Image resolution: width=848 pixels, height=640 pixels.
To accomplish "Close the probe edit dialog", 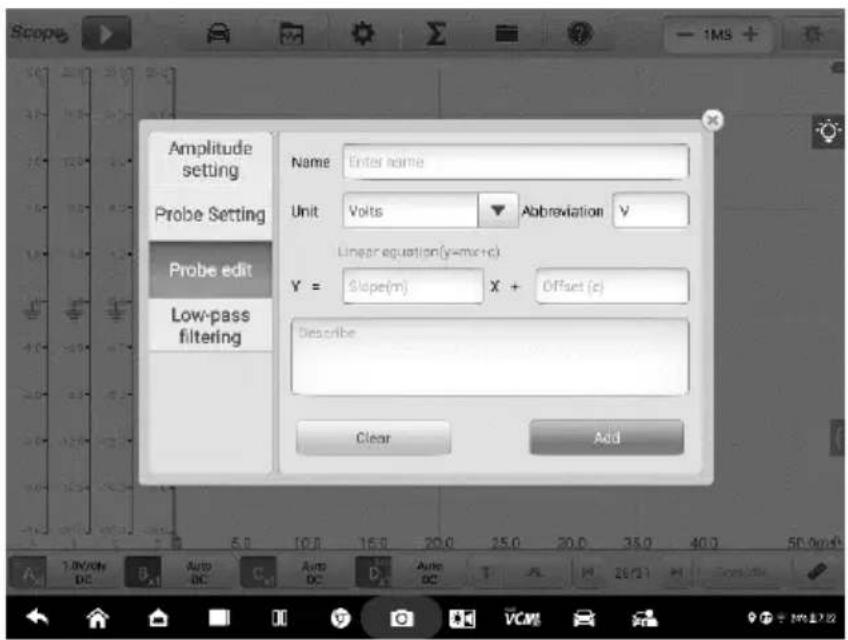I will (x=713, y=120).
